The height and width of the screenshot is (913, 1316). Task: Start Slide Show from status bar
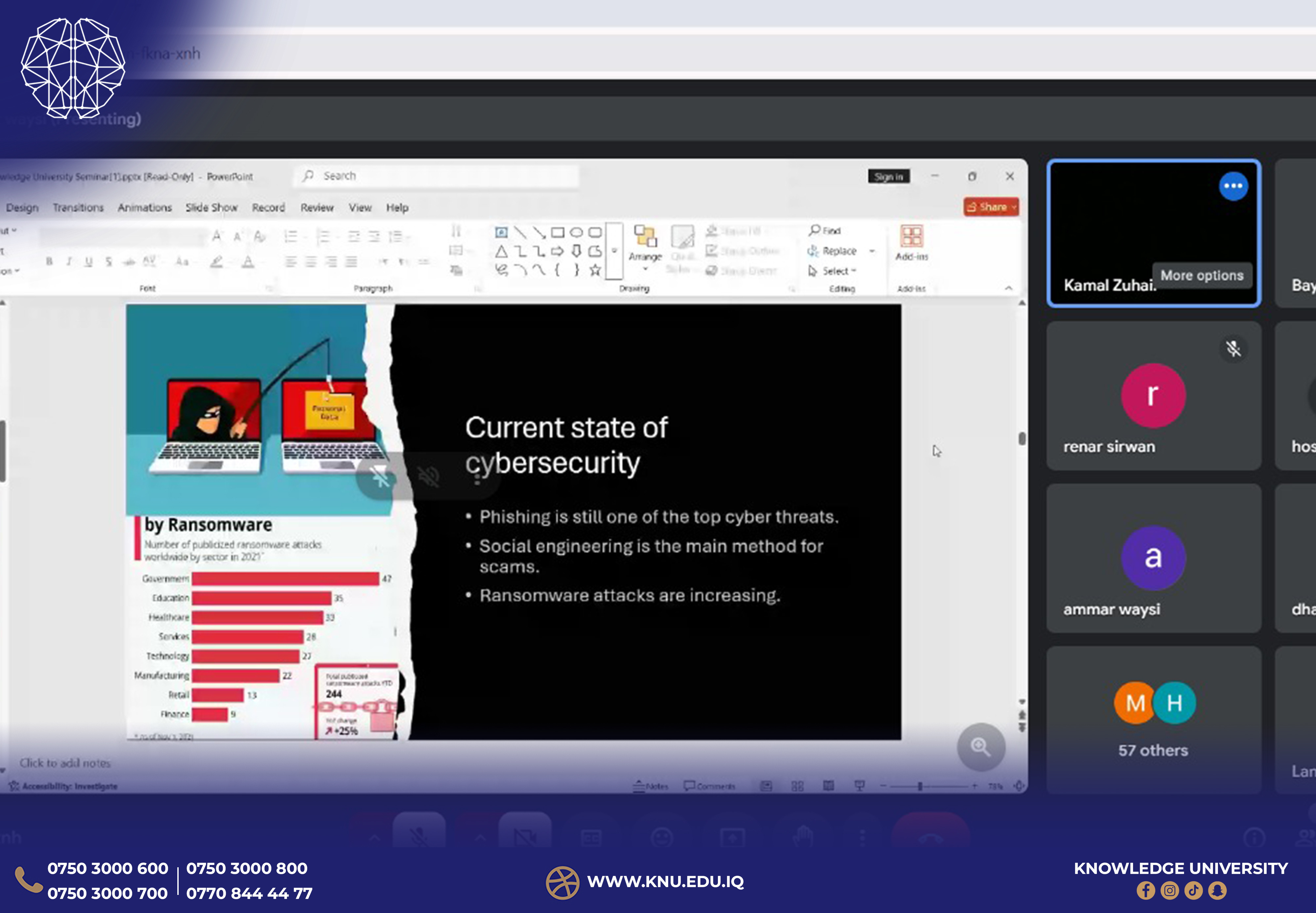859,786
